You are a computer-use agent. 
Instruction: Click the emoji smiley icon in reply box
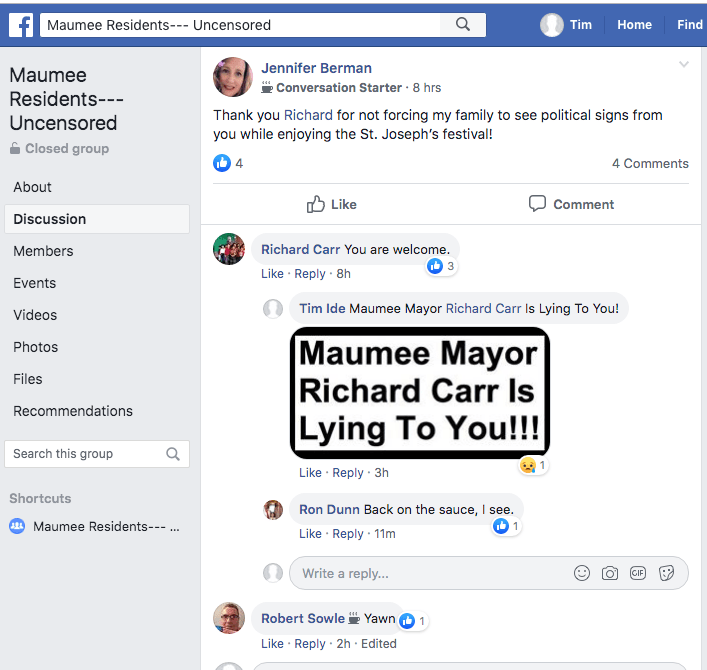(x=582, y=573)
